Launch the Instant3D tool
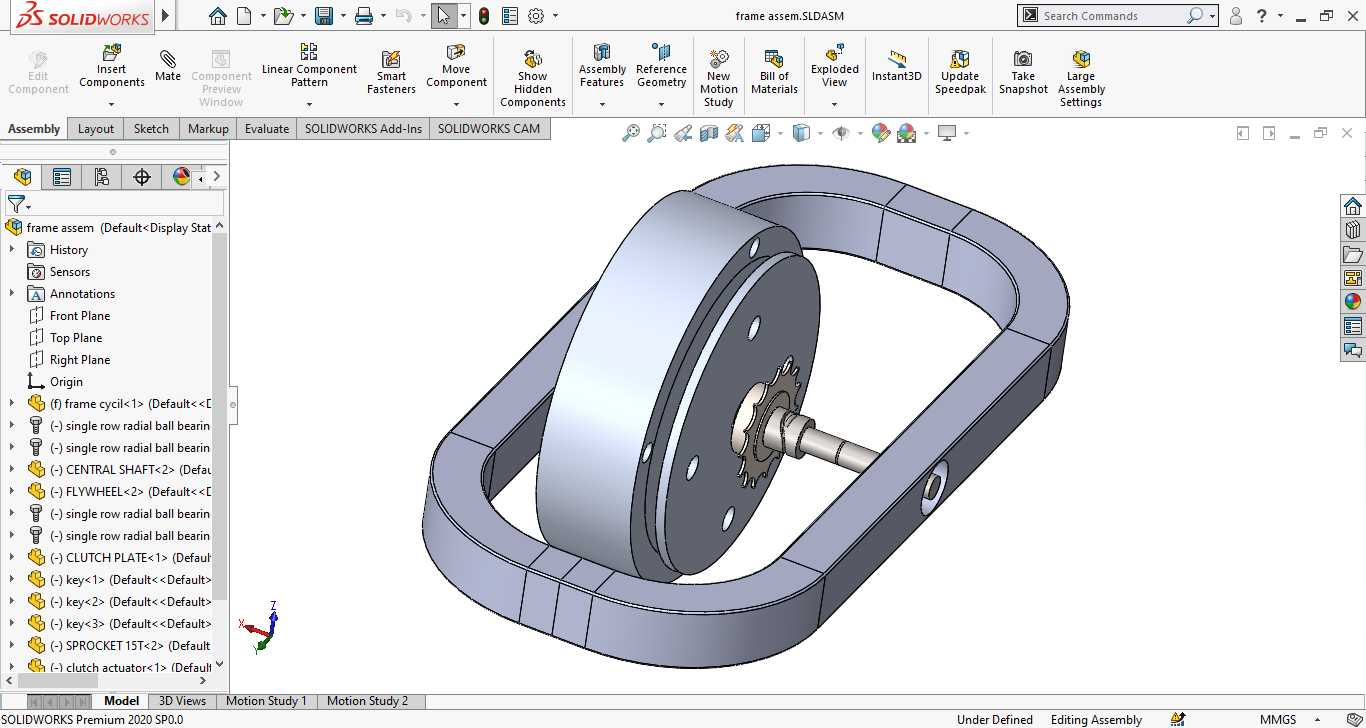This screenshot has width=1366, height=728. click(896, 66)
